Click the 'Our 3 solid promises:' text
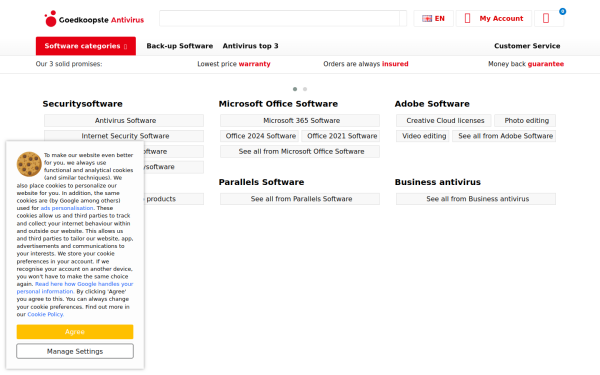The width and height of the screenshot is (600, 375). pyautogui.click(x=69, y=64)
